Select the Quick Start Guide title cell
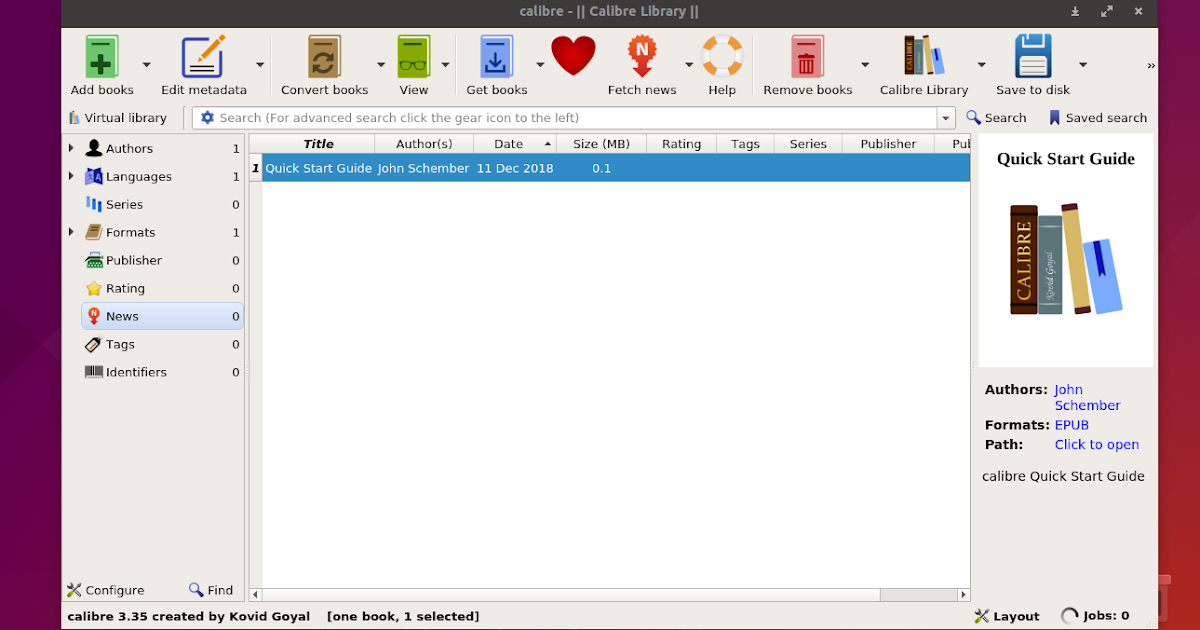This screenshot has height=630, width=1200. [x=318, y=168]
